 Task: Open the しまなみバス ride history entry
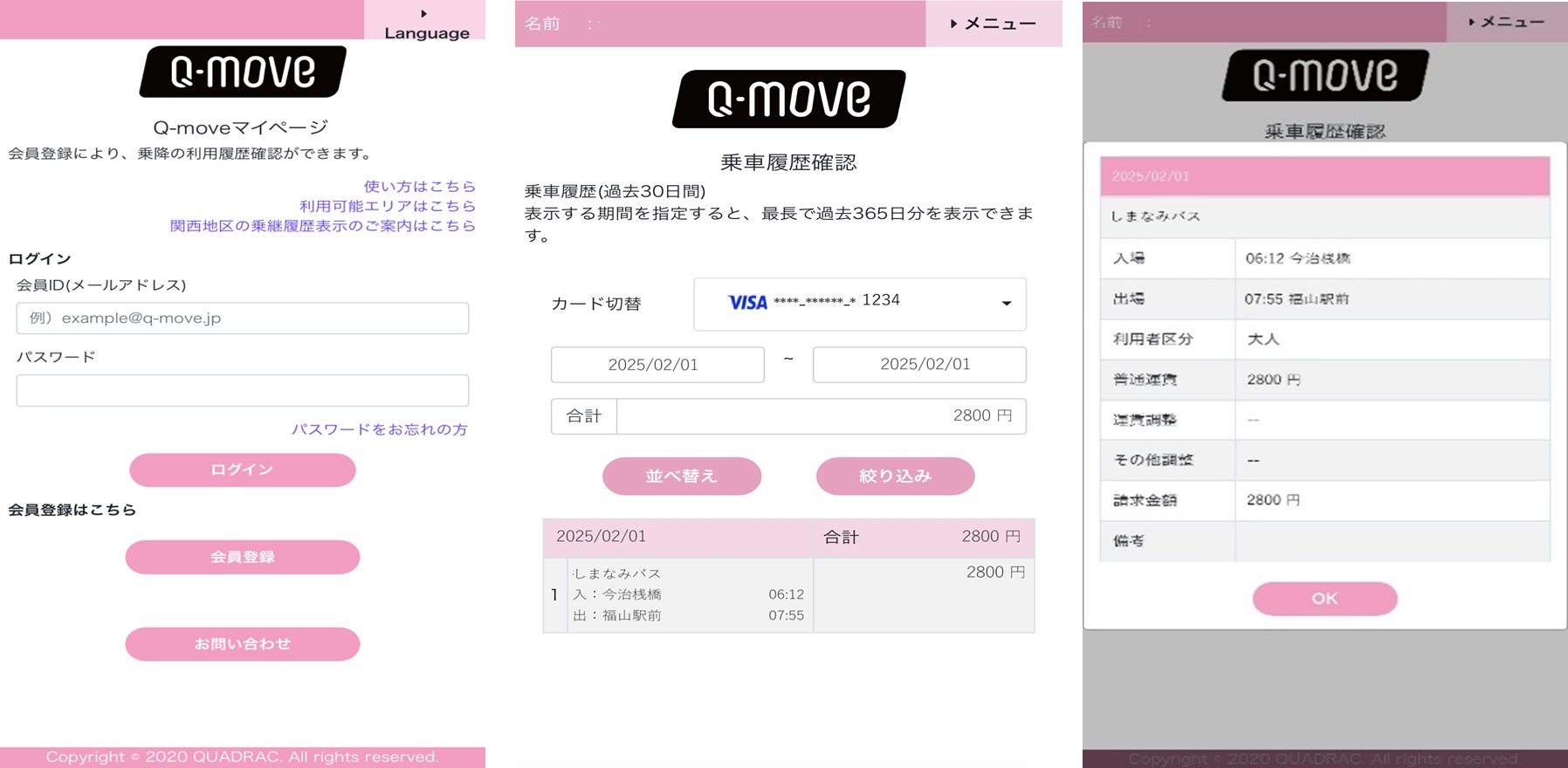coord(789,595)
